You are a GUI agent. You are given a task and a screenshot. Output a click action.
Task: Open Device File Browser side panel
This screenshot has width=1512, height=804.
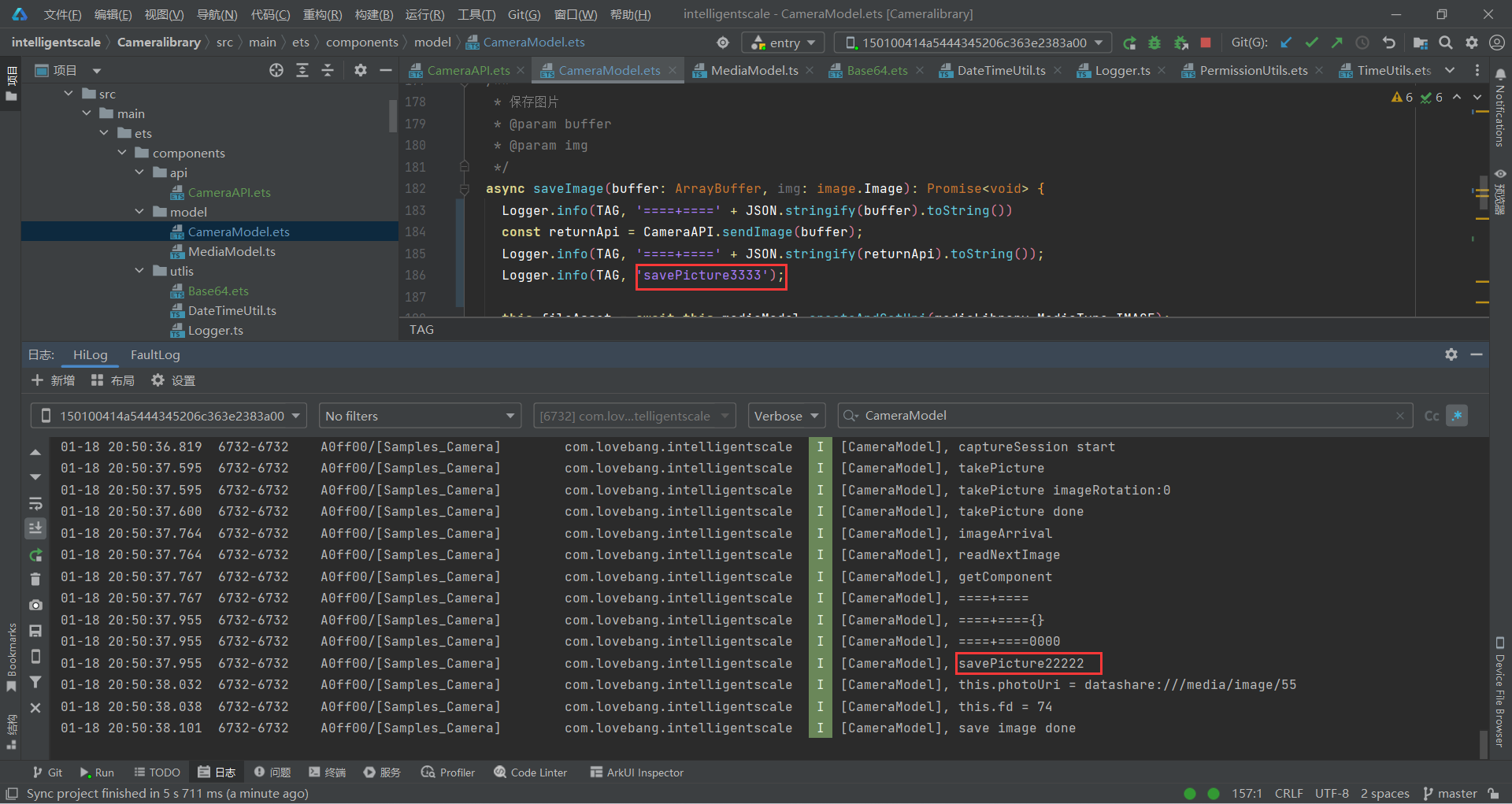pyautogui.click(x=1500, y=692)
